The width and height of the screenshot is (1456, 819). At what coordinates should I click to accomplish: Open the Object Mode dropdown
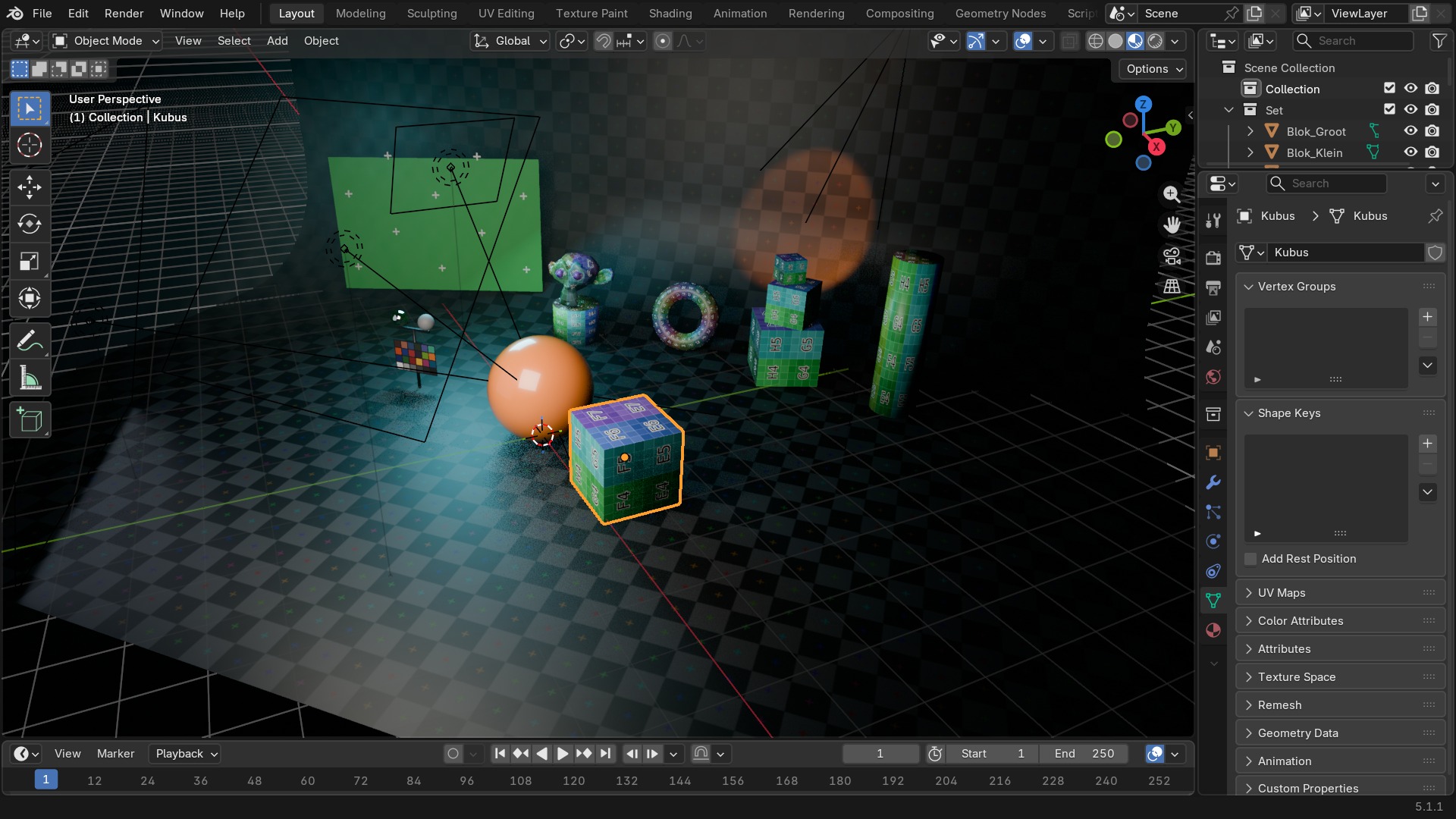coord(105,41)
